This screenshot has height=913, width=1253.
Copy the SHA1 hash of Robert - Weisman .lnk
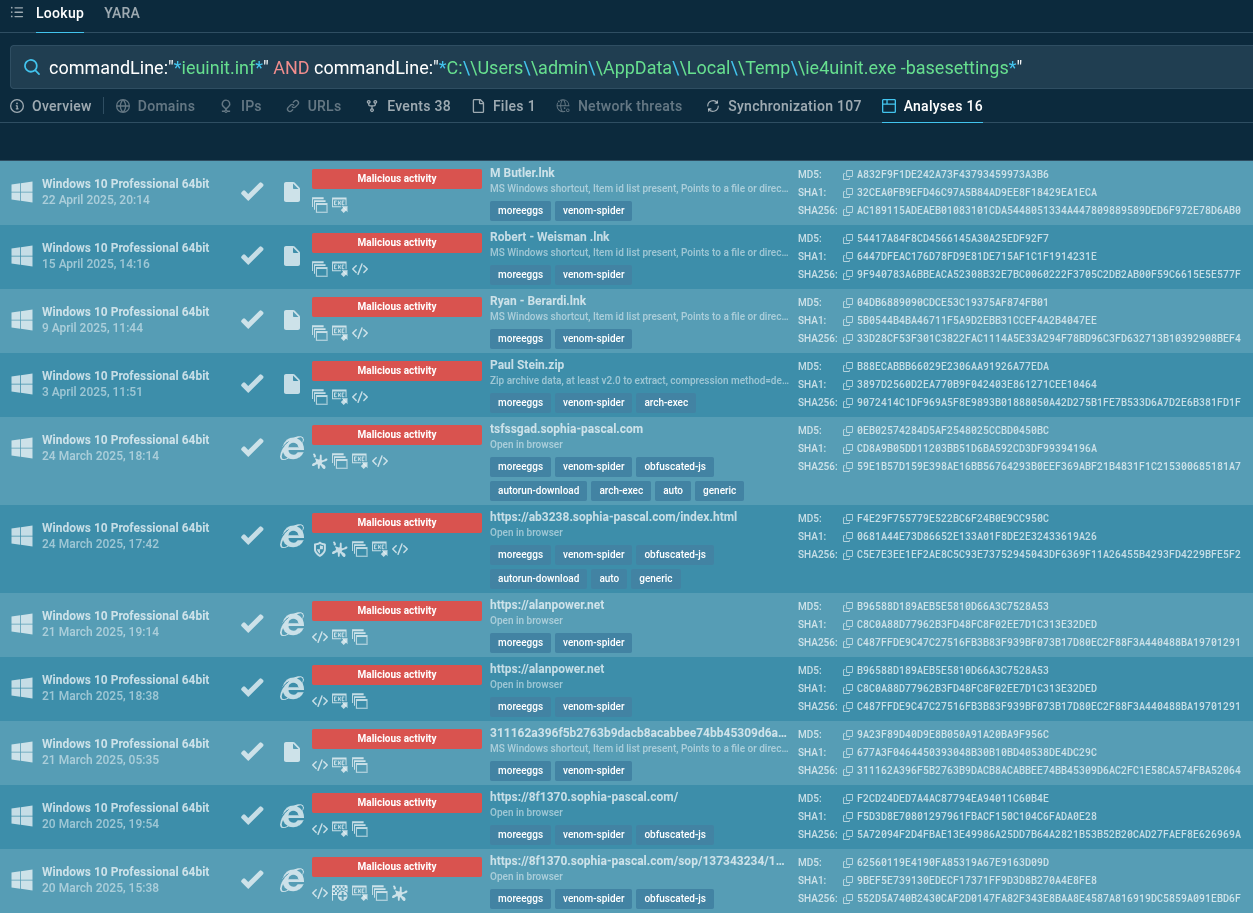click(848, 257)
